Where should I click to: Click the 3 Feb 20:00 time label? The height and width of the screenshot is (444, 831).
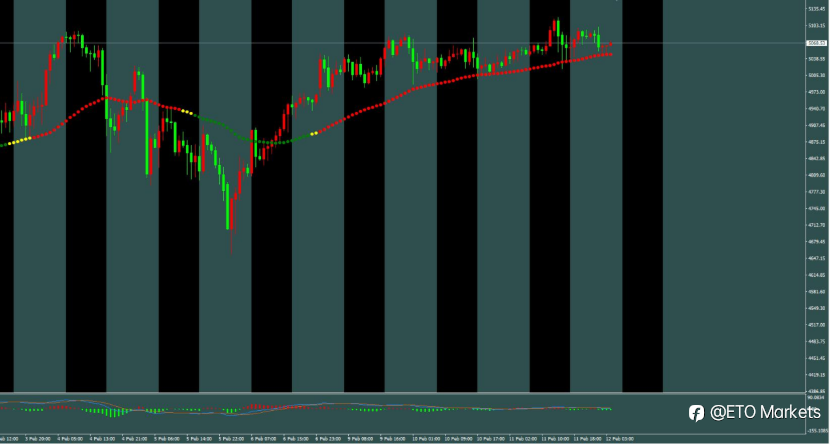click(38, 439)
